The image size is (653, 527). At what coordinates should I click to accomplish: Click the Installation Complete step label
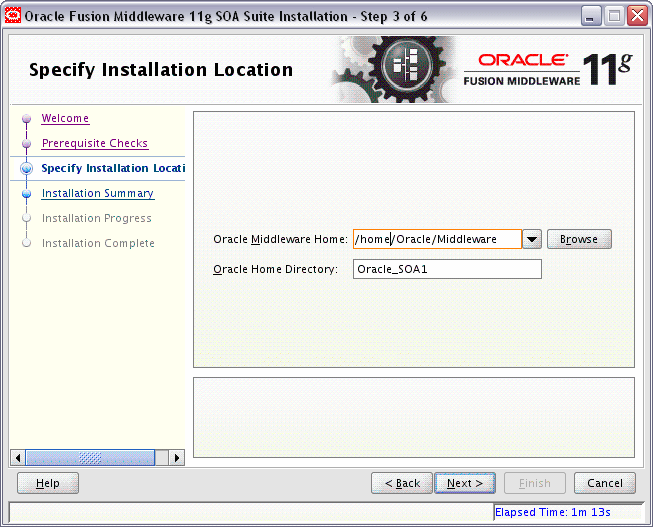point(98,243)
